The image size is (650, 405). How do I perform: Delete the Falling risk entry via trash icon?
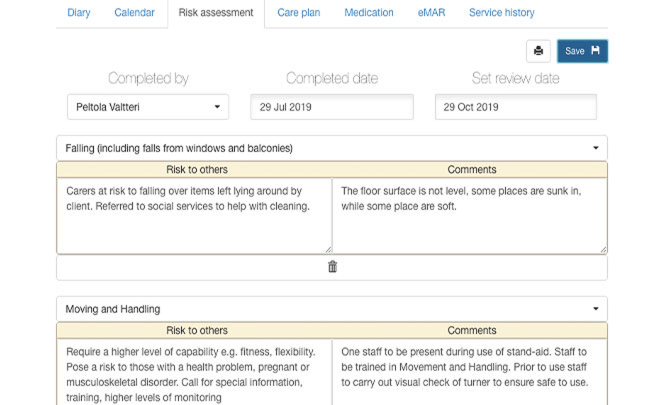[x=332, y=267]
